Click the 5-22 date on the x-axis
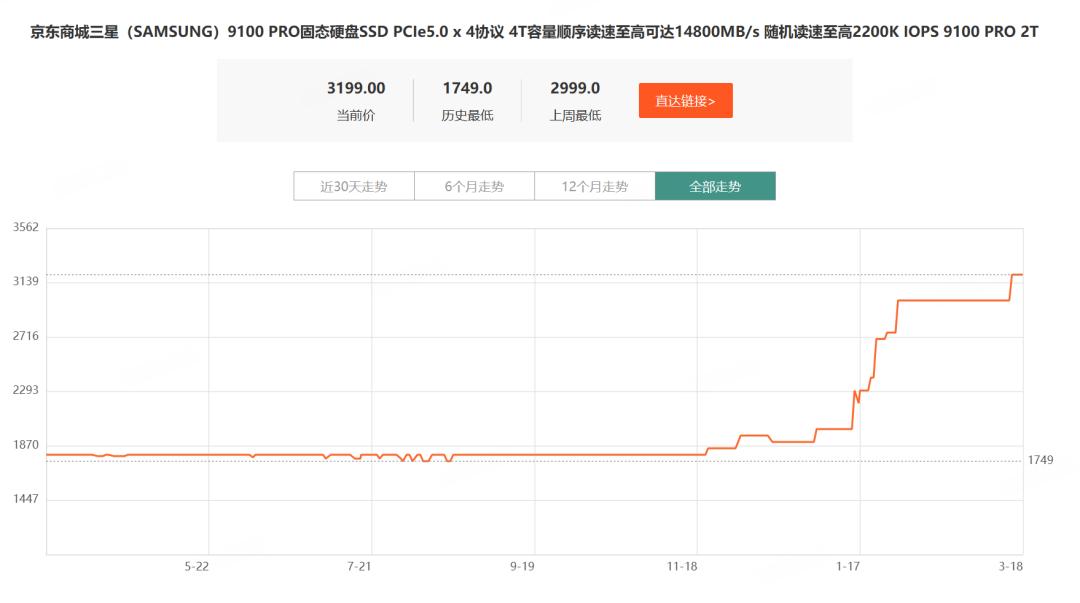This screenshot has height=603, width=1080. pyautogui.click(x=197, y=567)
